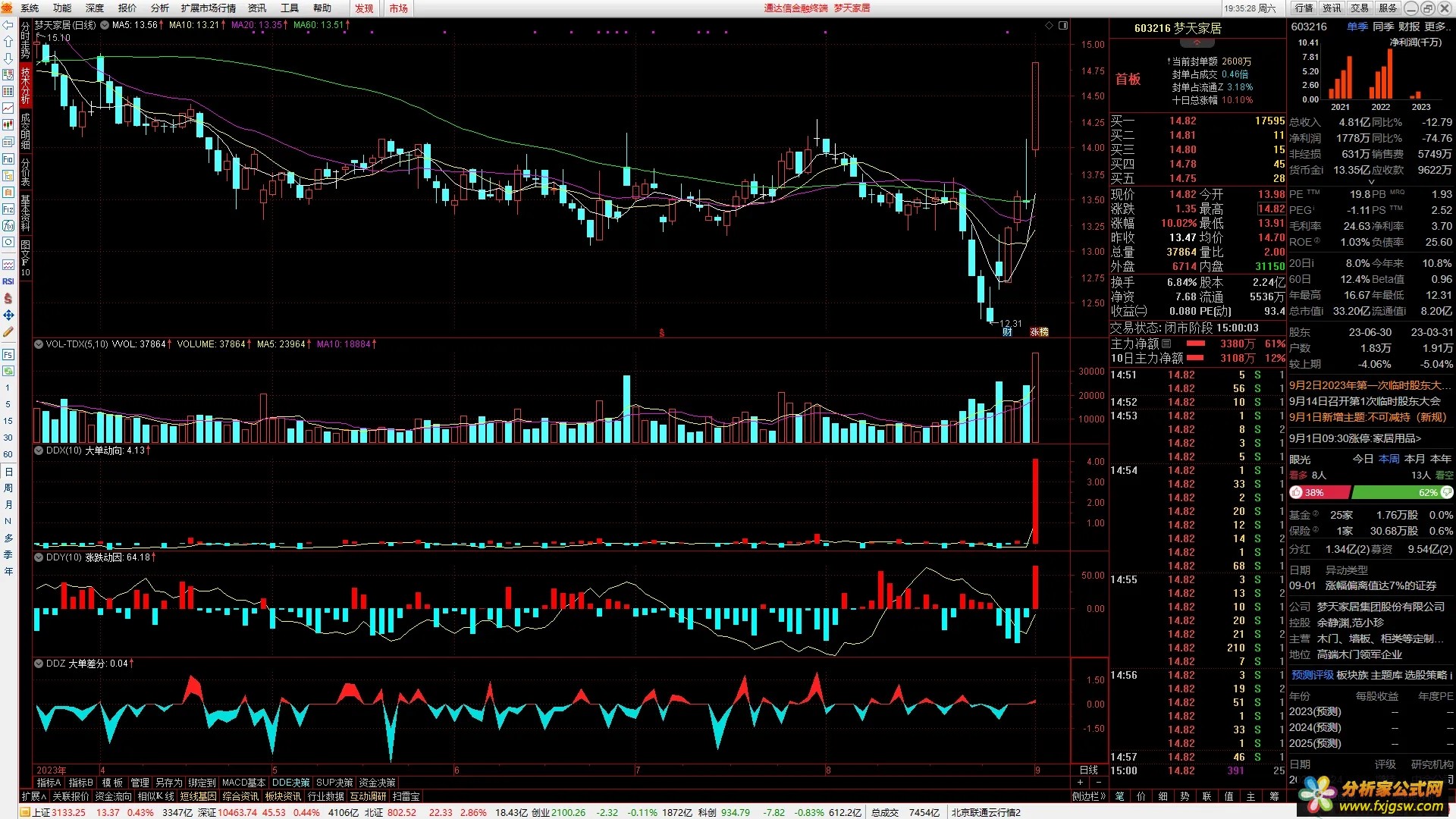Toggle the DDZ indicator circle button

39,663
